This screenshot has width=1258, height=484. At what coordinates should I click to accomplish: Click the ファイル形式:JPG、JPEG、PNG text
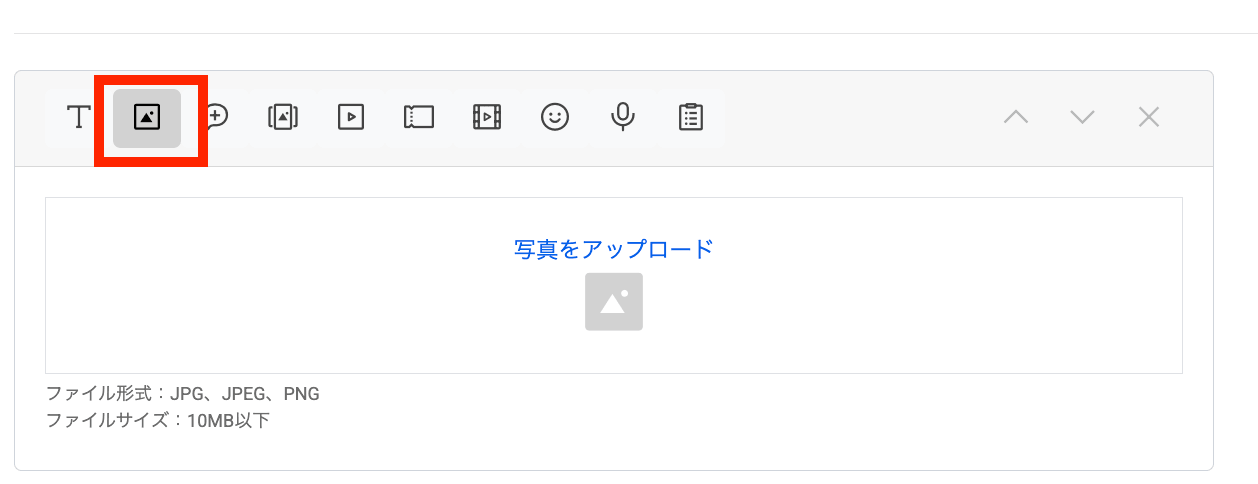pos(183,394)
